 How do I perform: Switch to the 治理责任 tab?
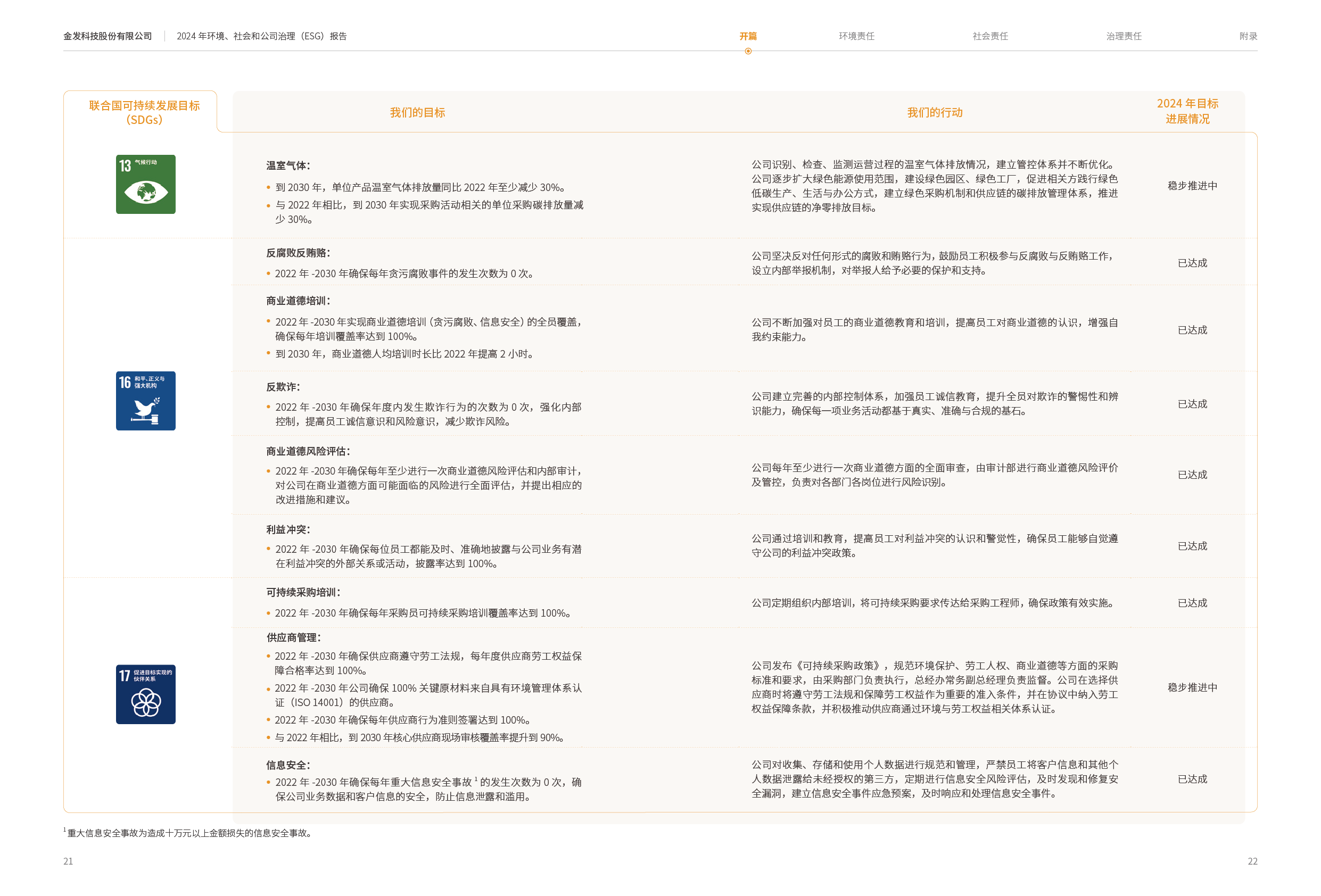click(x=1123, y=36)
